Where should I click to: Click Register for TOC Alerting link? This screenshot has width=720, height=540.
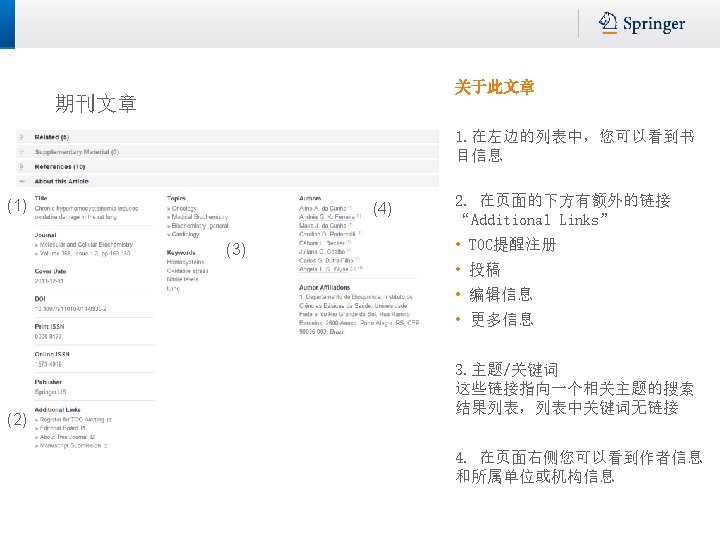coord(75,419)
